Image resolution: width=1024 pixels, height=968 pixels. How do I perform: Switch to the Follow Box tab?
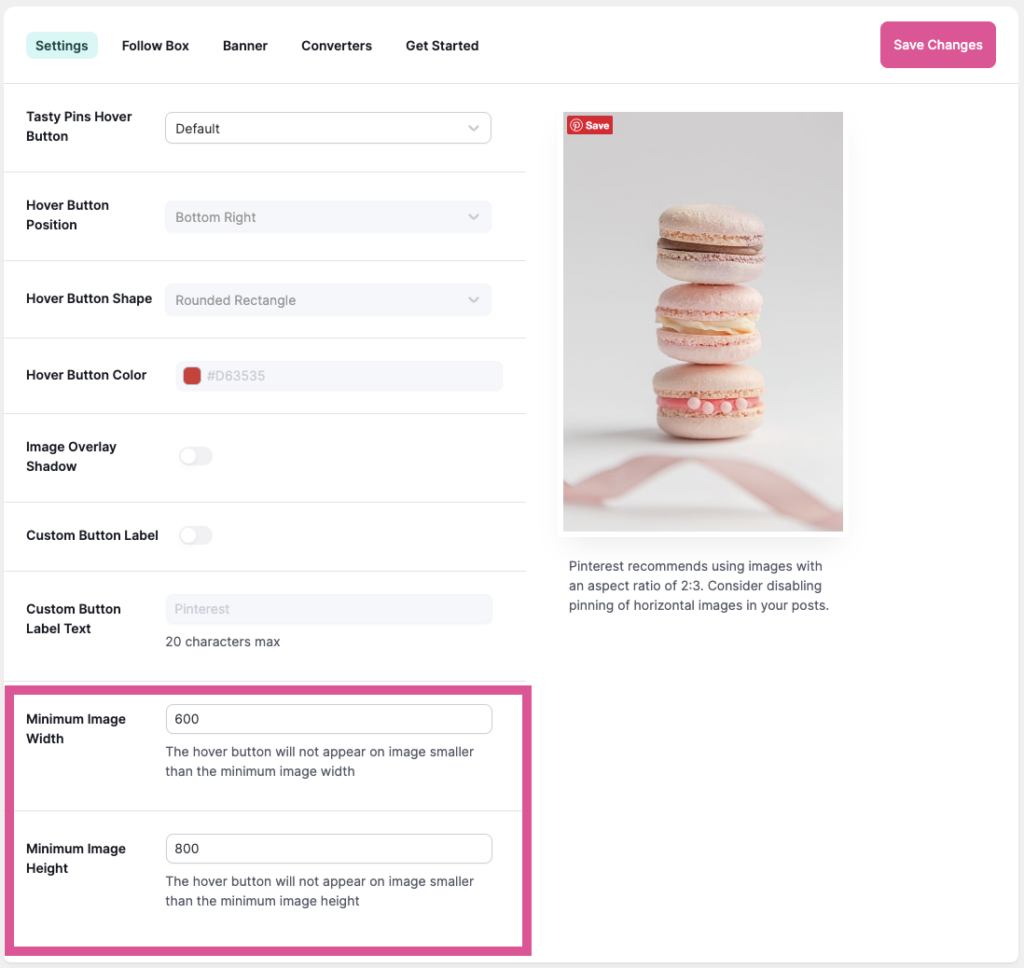(155, 45)
